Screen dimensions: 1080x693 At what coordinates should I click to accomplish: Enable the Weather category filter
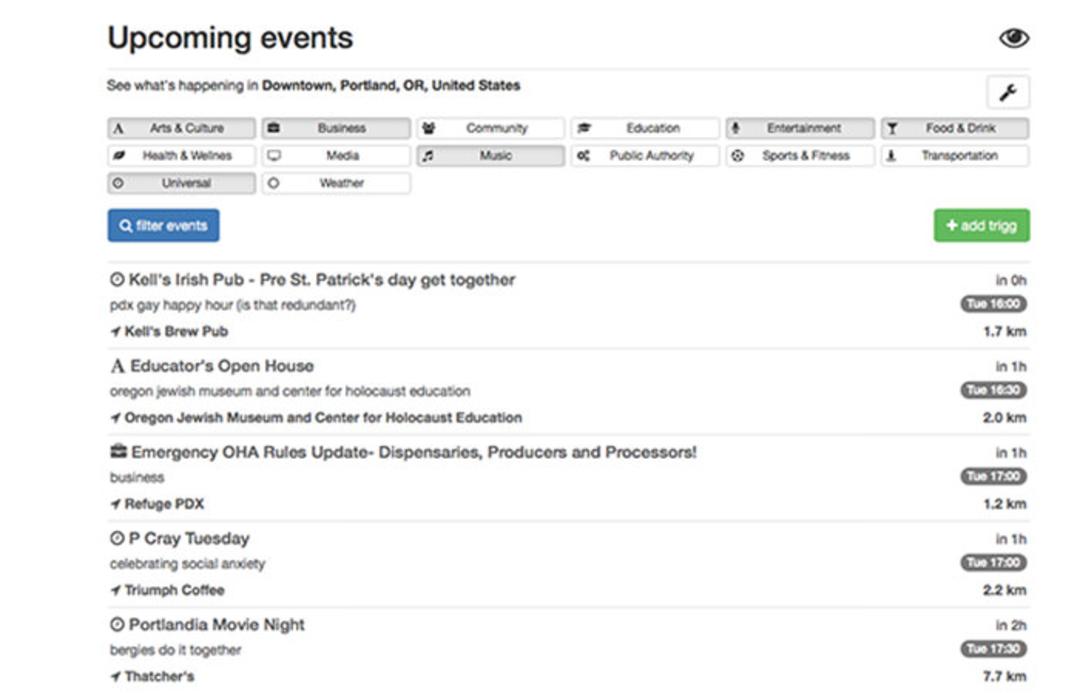336,183
